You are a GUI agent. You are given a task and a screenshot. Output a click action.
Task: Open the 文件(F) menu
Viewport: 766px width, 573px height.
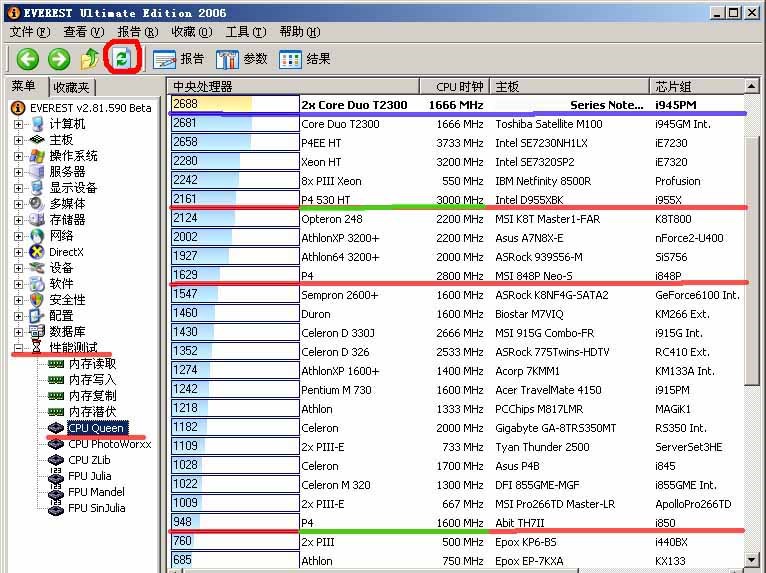coord(30,32)
